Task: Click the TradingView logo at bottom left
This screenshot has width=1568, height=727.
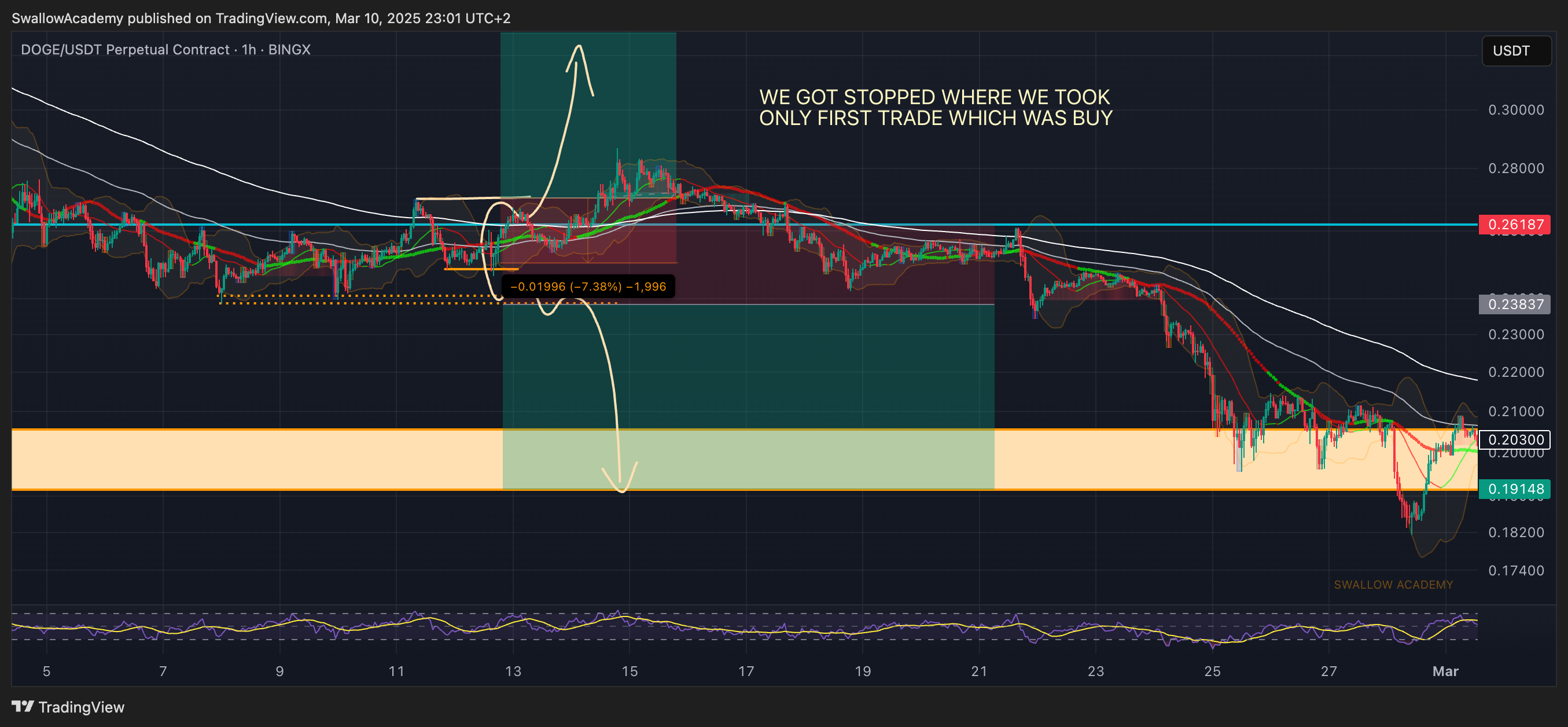Action: click(68, 707)
